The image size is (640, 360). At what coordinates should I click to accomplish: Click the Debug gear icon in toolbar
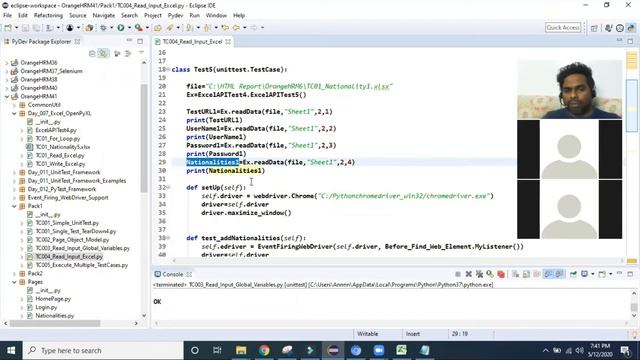(103, 28)
